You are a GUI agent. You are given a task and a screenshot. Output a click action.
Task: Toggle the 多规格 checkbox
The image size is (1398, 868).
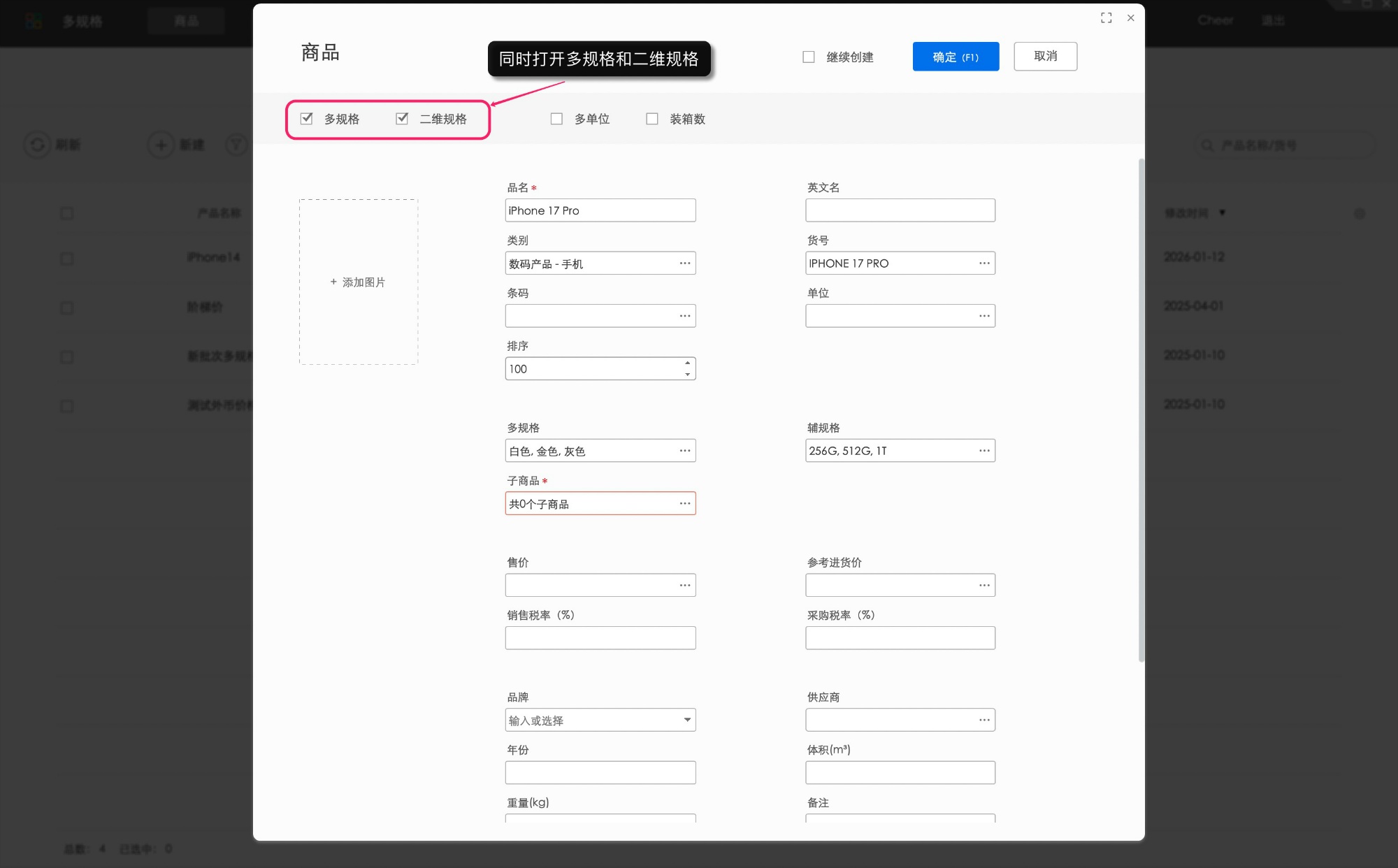coord(306,119)
